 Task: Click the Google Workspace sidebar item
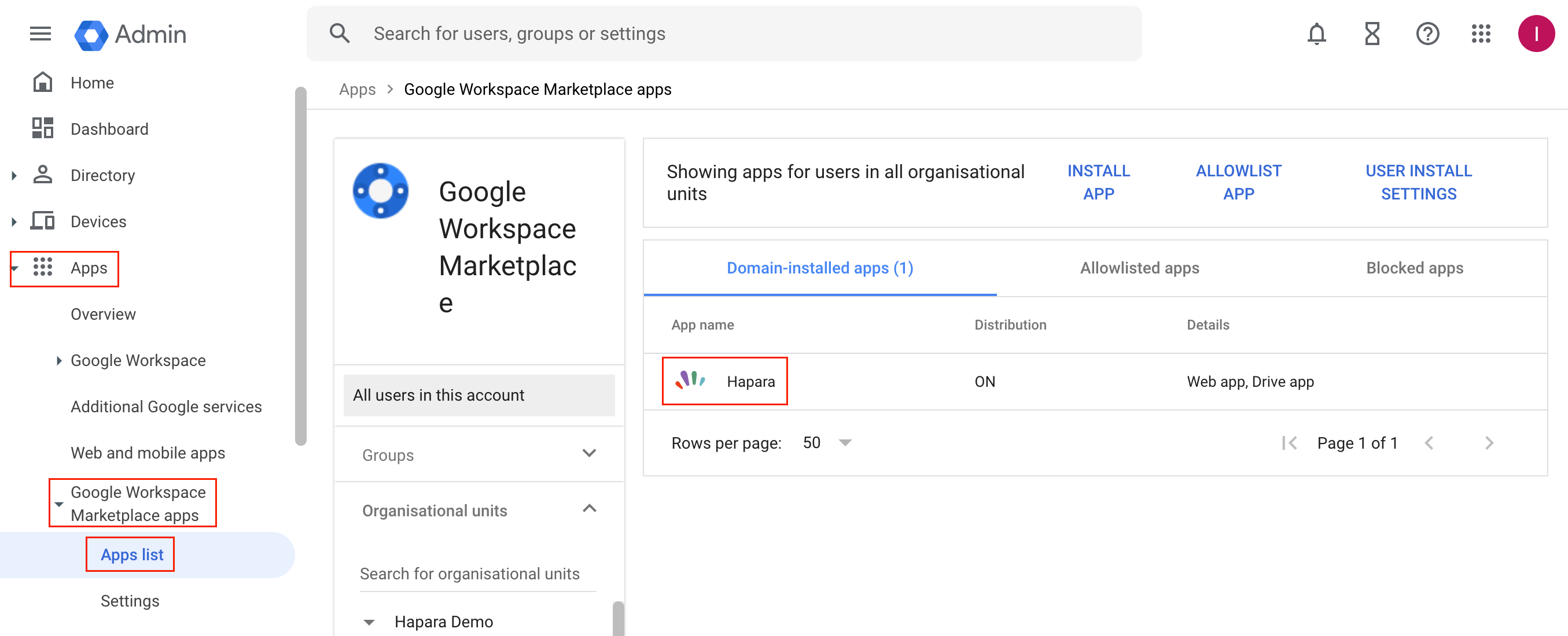click(x=138, y=360)
